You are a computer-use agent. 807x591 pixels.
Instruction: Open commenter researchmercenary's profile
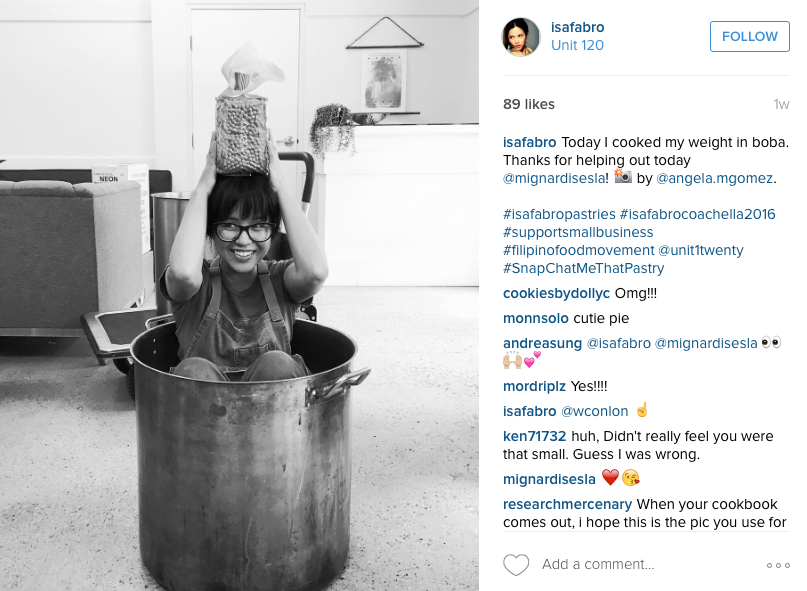click(x=567, y=505)
